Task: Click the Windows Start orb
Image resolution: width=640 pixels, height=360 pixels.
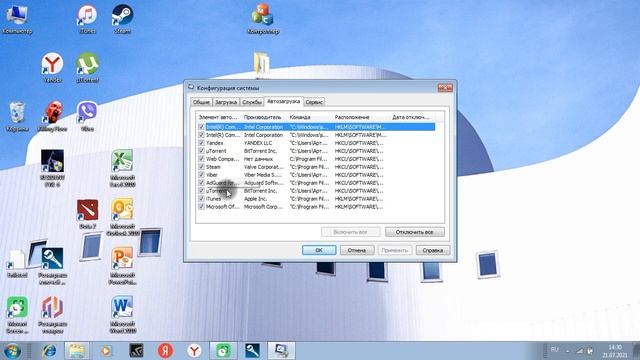Action: [12, 351]
